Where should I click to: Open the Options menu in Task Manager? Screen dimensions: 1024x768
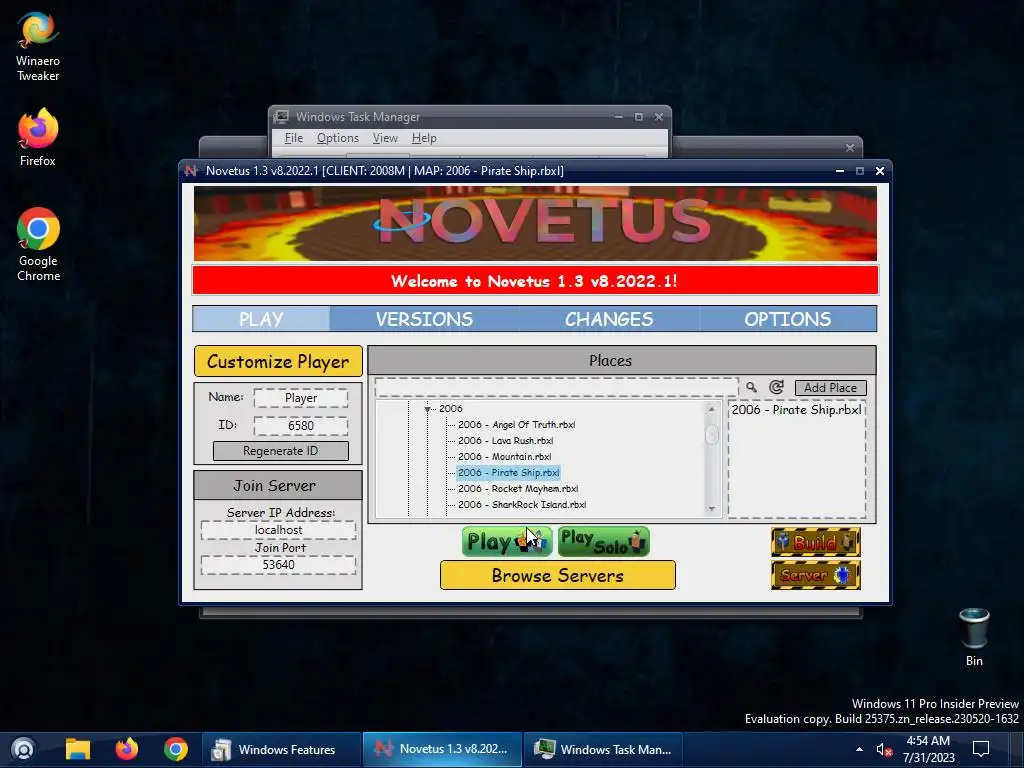pos(338,138)
